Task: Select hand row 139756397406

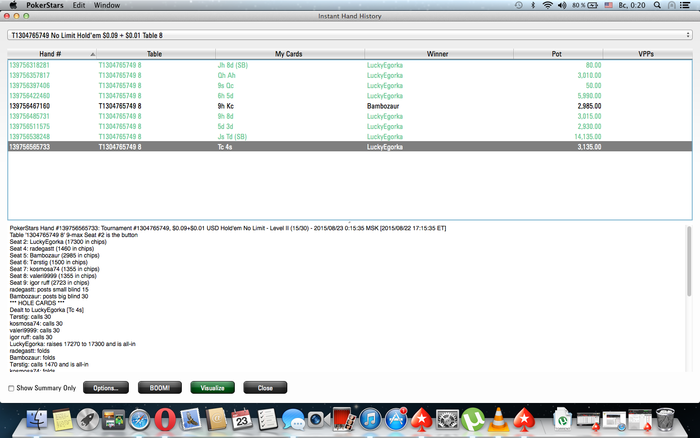Action: [350, 86]
